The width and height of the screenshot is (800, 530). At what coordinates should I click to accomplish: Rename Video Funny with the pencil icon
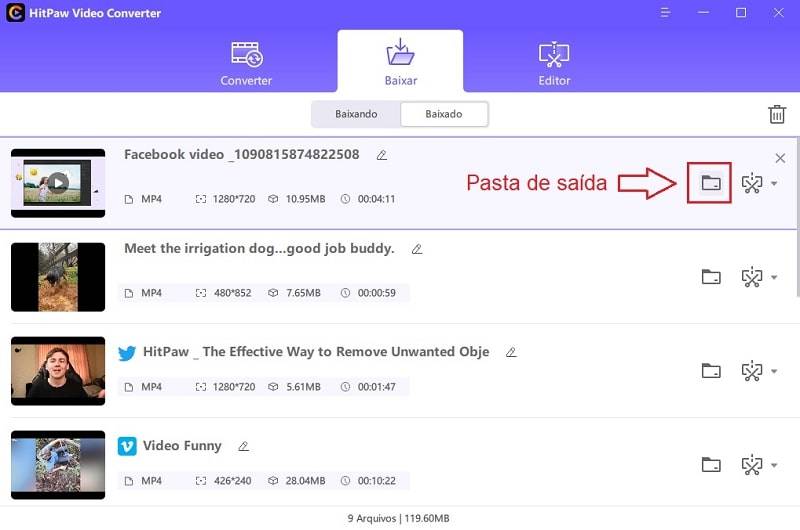(x=243, y=446)
